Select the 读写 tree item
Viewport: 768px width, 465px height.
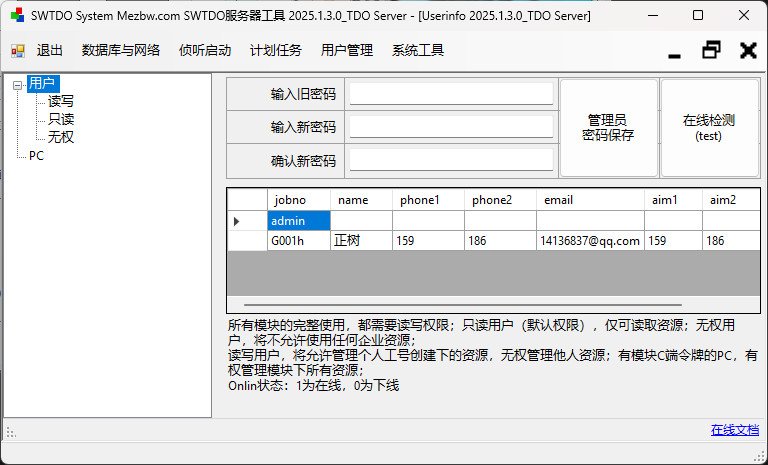61,101
